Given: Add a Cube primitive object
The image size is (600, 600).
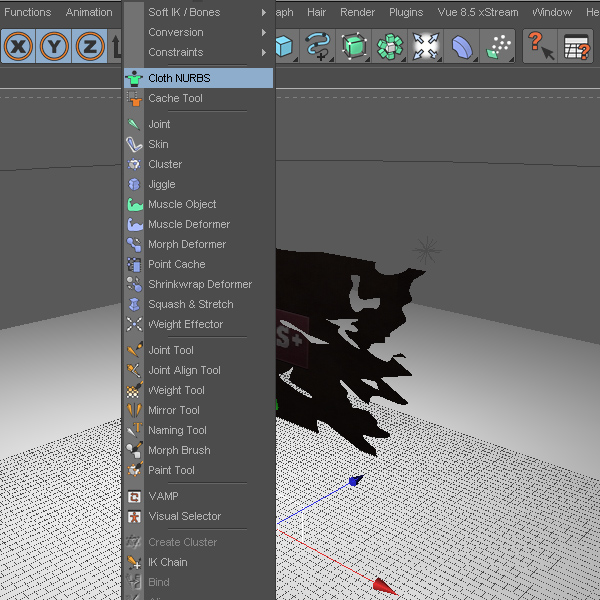Looking at the screenshot, I should tap(284, 46).
